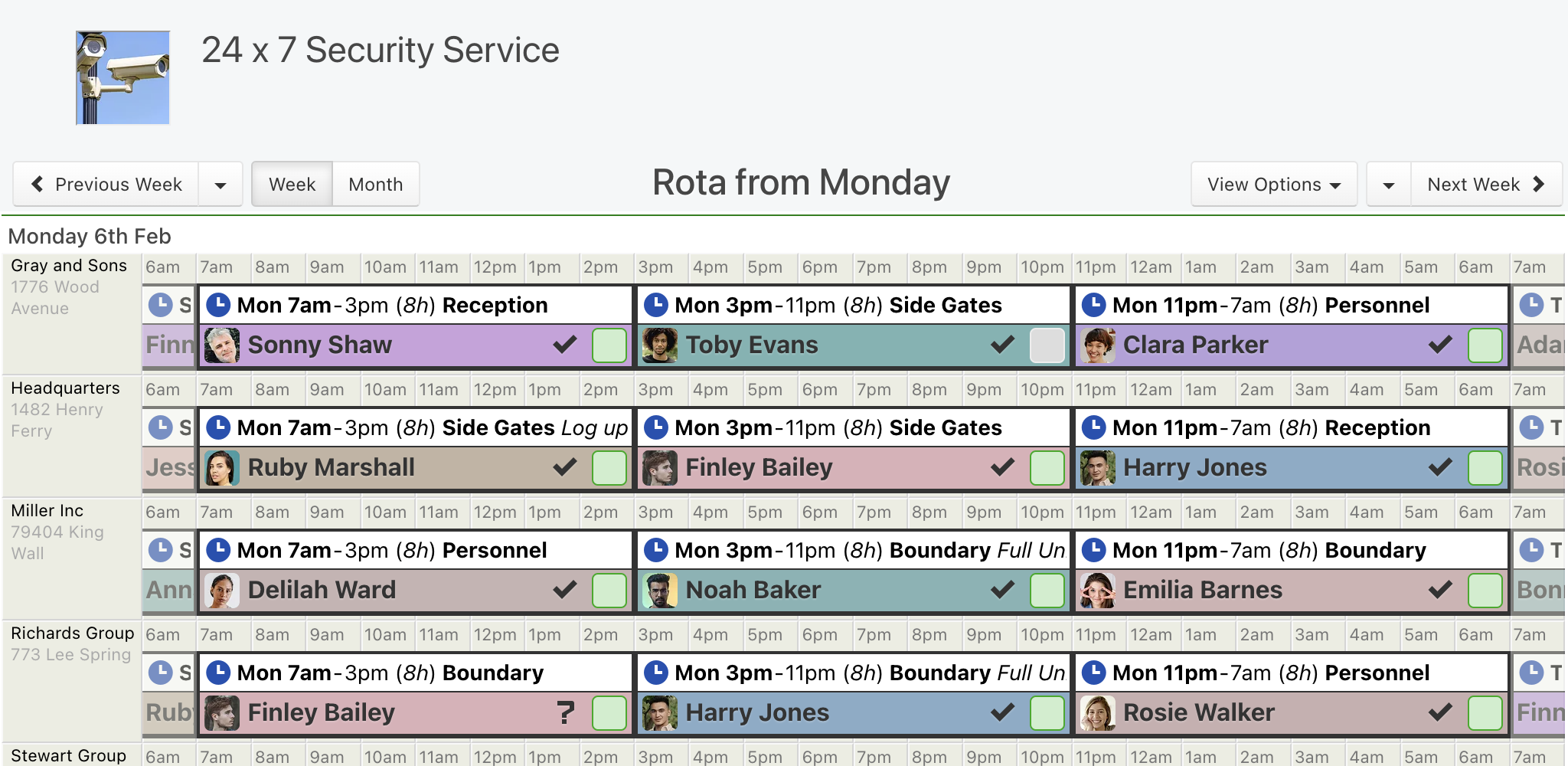Click Noah Baker's profile picture
Screen dimensions: 1568x766
point(659,590)
